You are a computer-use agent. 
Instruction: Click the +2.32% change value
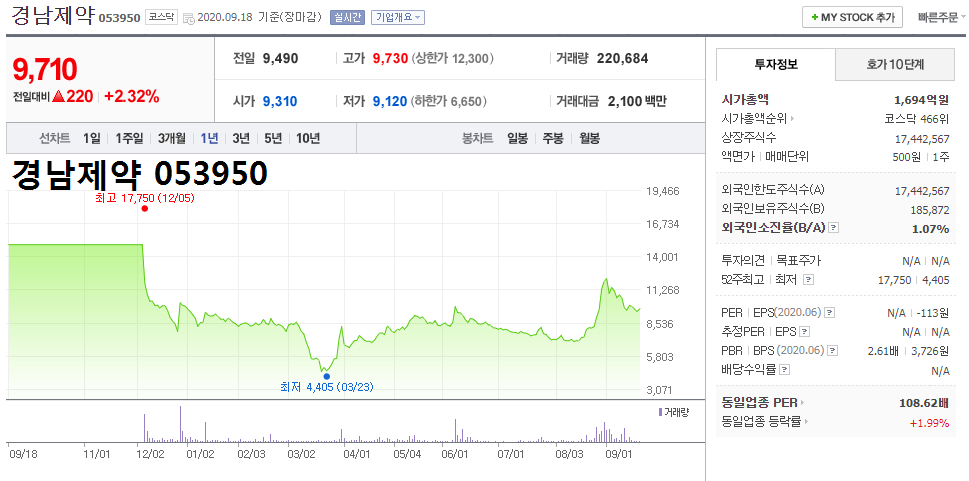pyautogui.click(x=132, y=96)
